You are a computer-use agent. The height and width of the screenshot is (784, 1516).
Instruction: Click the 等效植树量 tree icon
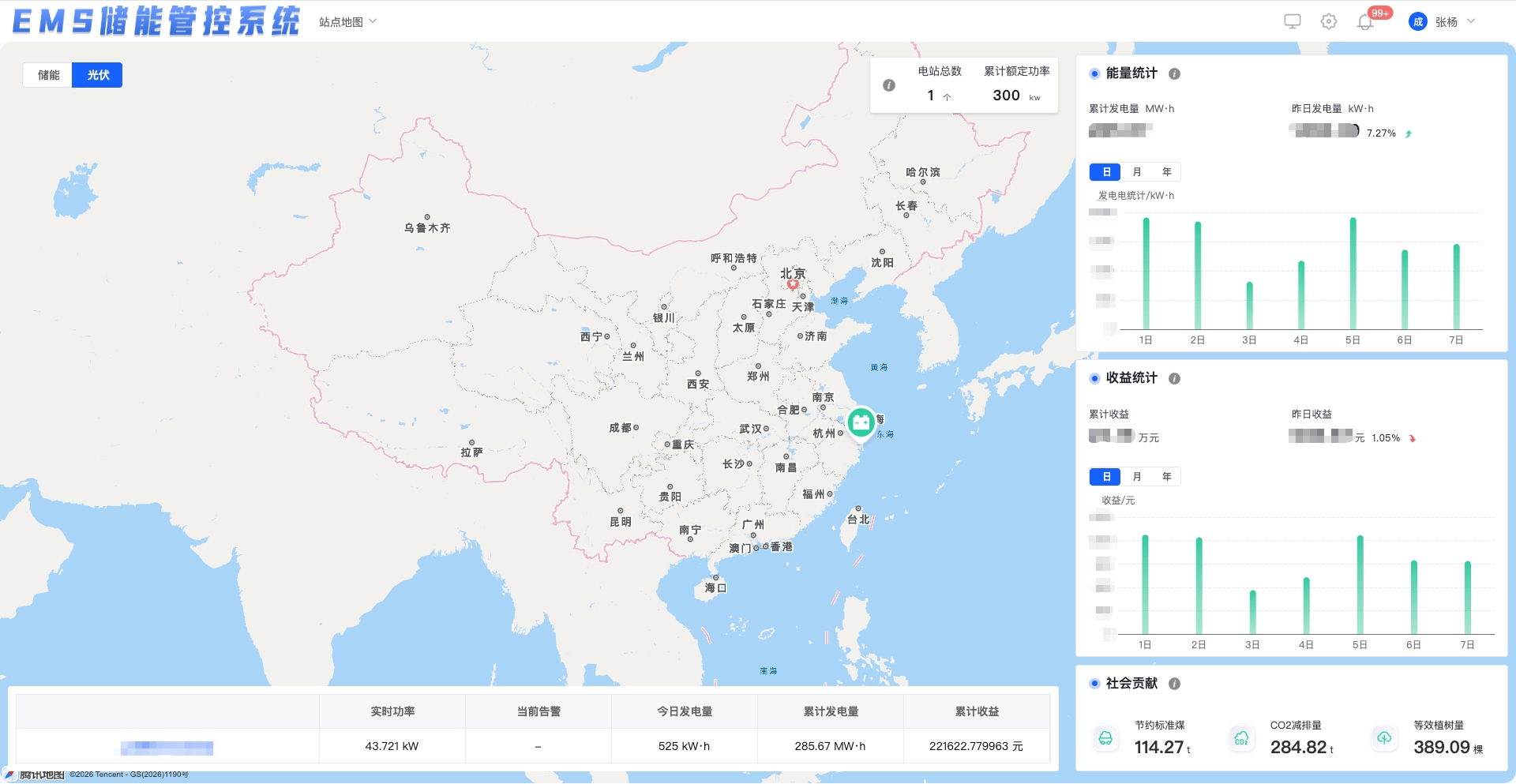point(1384,738)
